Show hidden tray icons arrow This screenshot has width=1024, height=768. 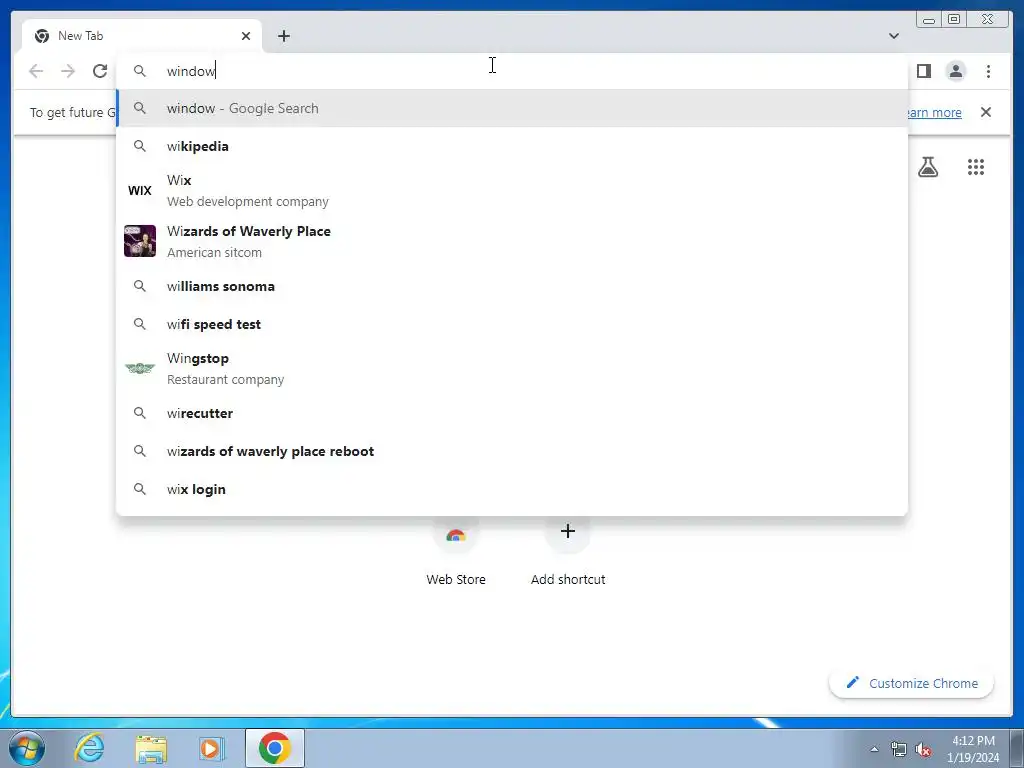coord(874,749)
